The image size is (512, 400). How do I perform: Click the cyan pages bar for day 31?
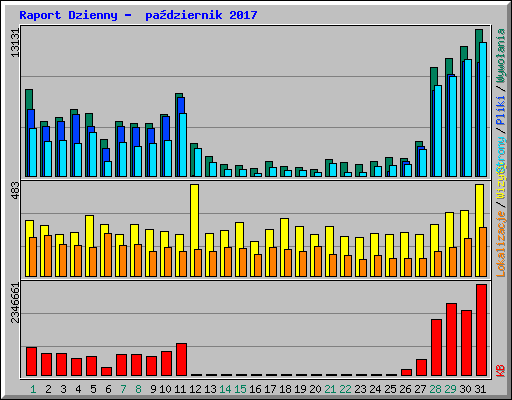[483, 109]
